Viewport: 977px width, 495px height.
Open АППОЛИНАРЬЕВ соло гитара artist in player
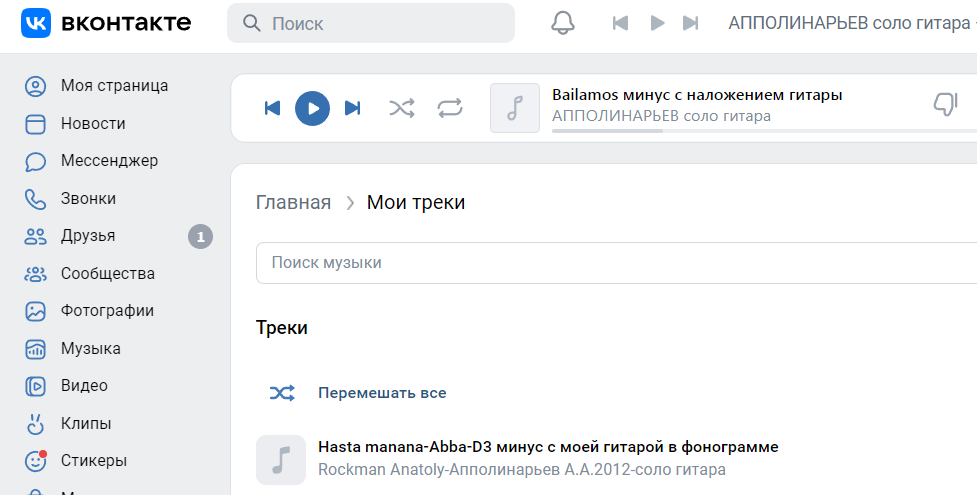pos(661,116)
